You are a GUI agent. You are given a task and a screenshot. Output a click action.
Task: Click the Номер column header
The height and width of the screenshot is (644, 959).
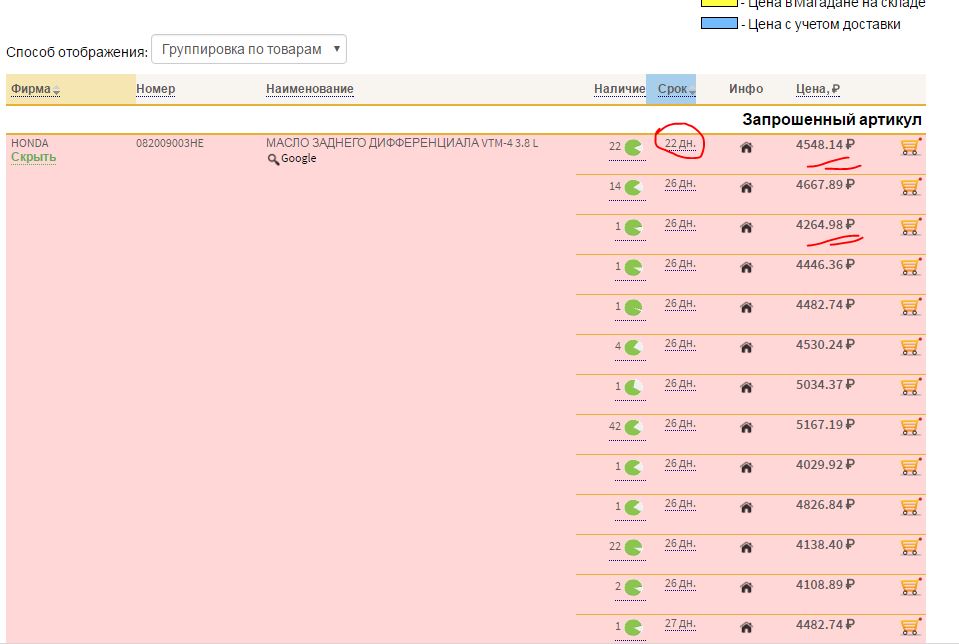[x=155, y=89]
